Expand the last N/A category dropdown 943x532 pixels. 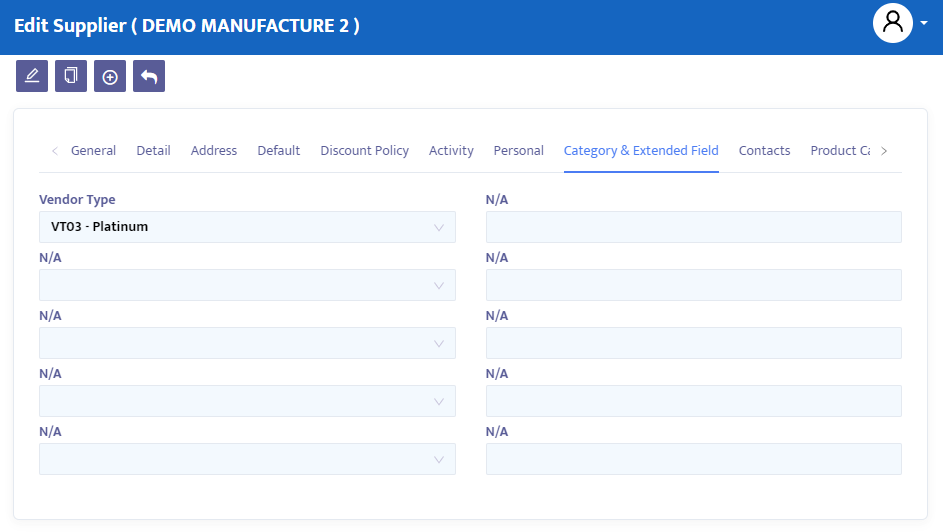pos(247,459)
